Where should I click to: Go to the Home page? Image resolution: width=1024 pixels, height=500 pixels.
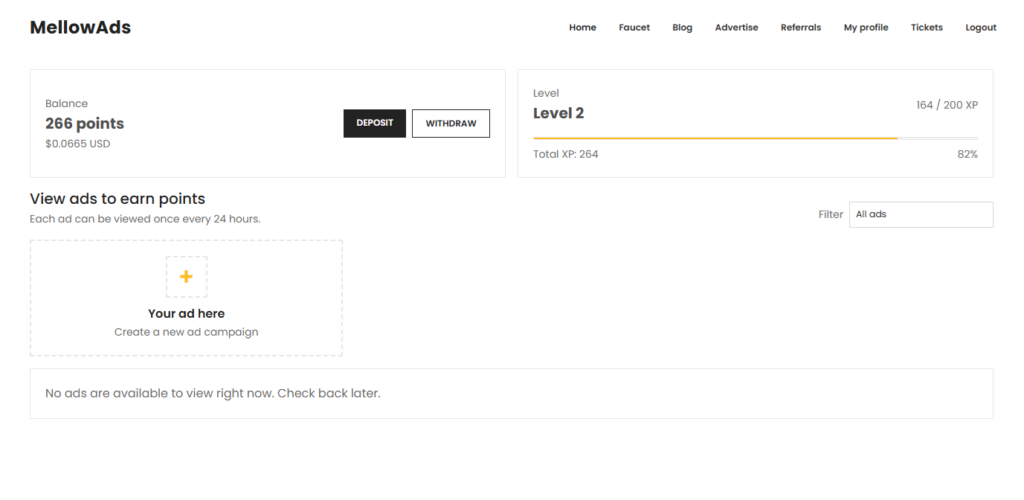[582, 28]
